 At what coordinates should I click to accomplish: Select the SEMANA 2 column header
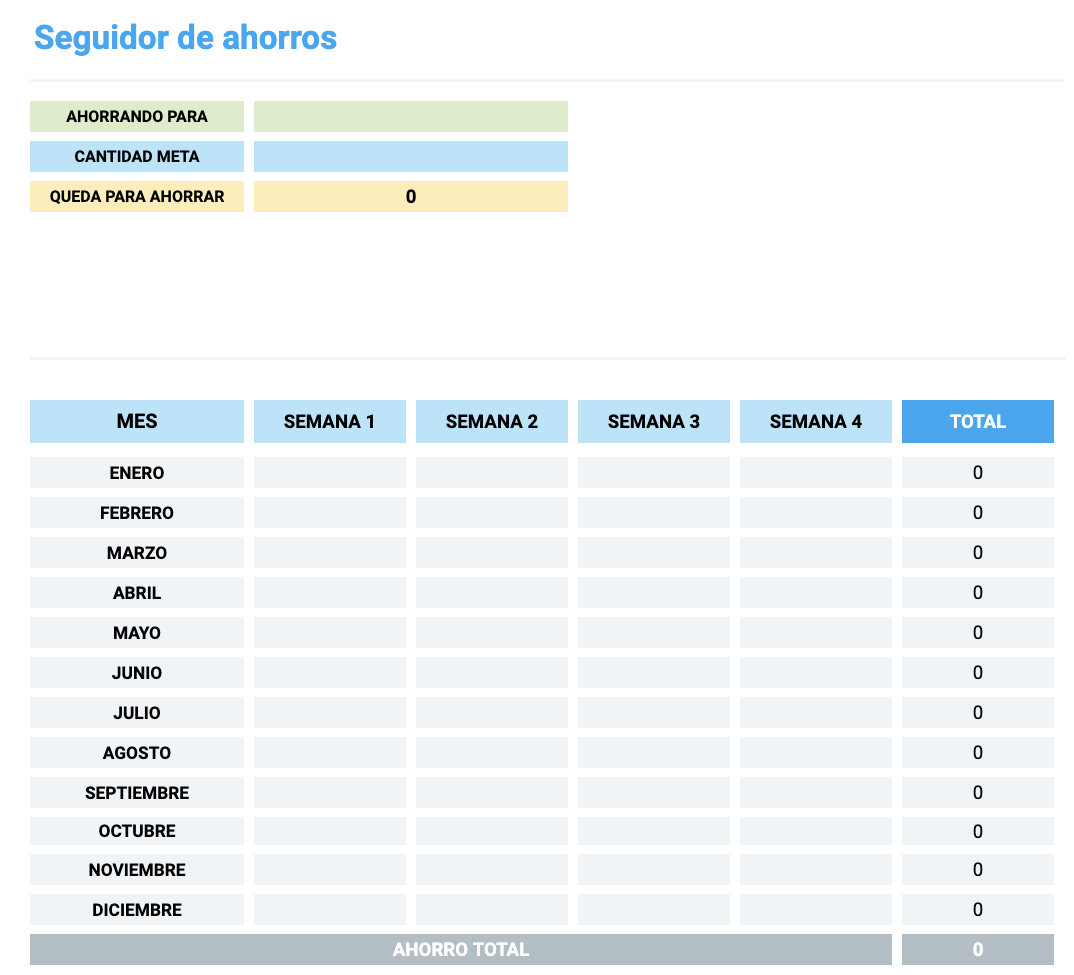(x=492, y=421)
